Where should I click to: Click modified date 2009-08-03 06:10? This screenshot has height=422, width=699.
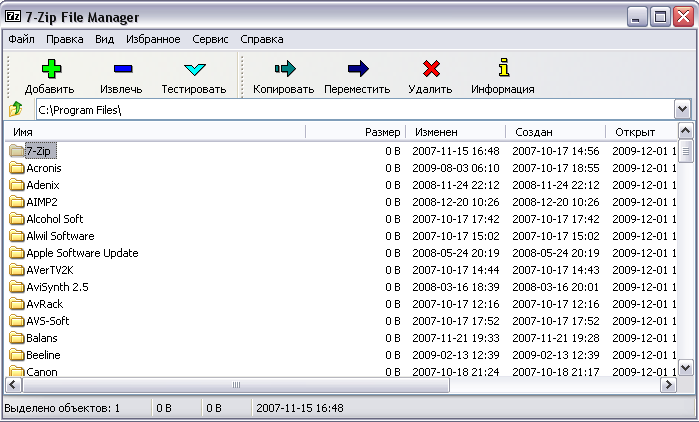tap(456, 168)
